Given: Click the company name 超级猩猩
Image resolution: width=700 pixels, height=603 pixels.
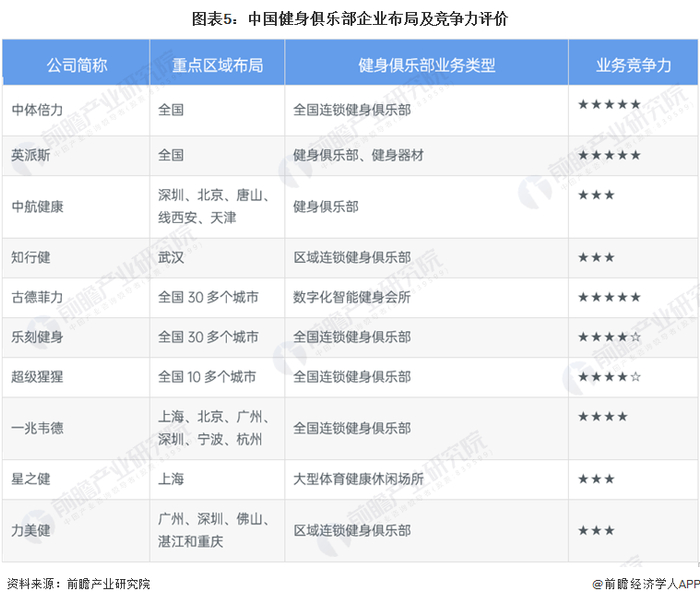Looking at the screenshot, I should click(37, 377).
